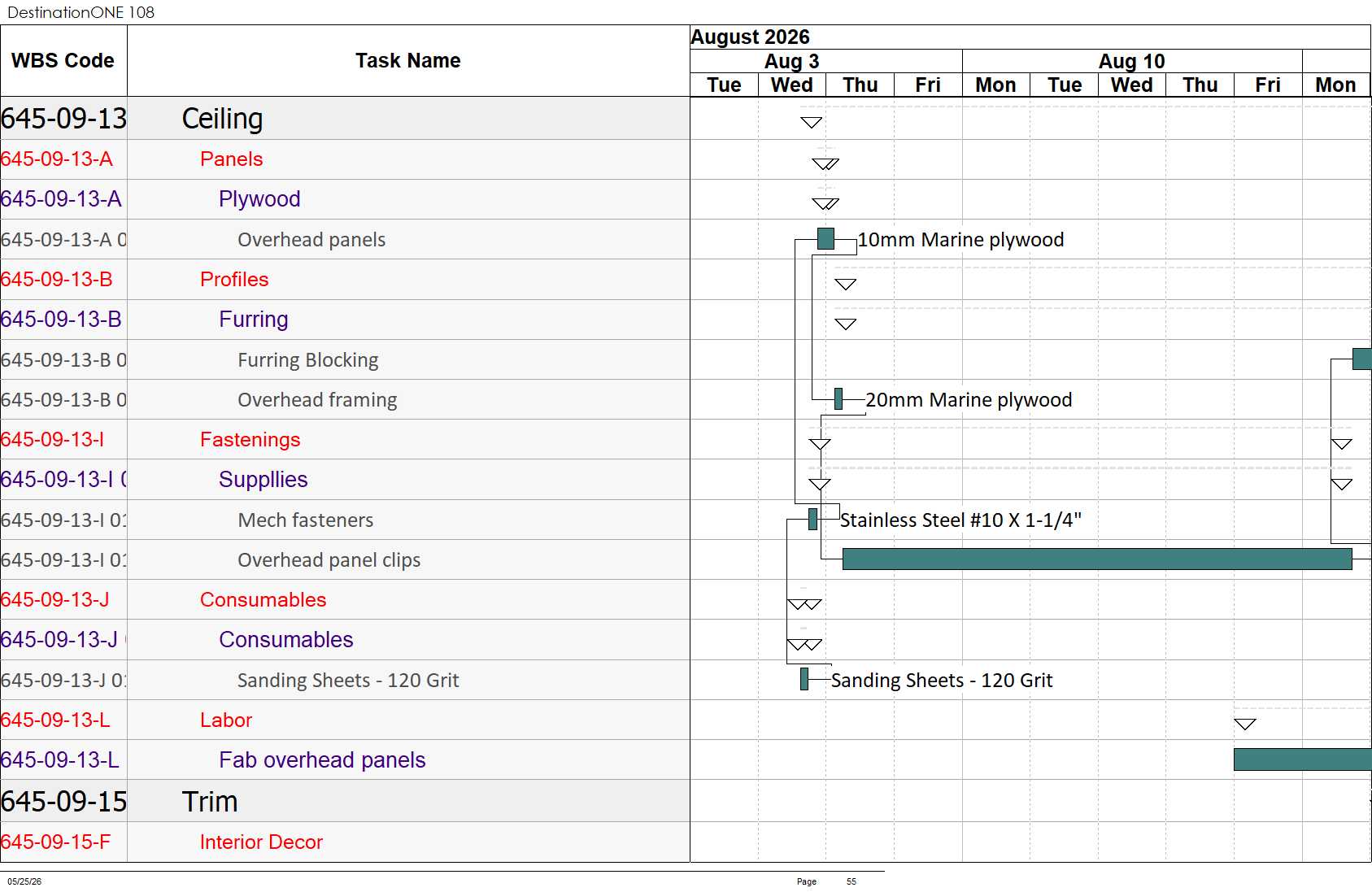Click the WBS Code column header

(x=63, y=61)
